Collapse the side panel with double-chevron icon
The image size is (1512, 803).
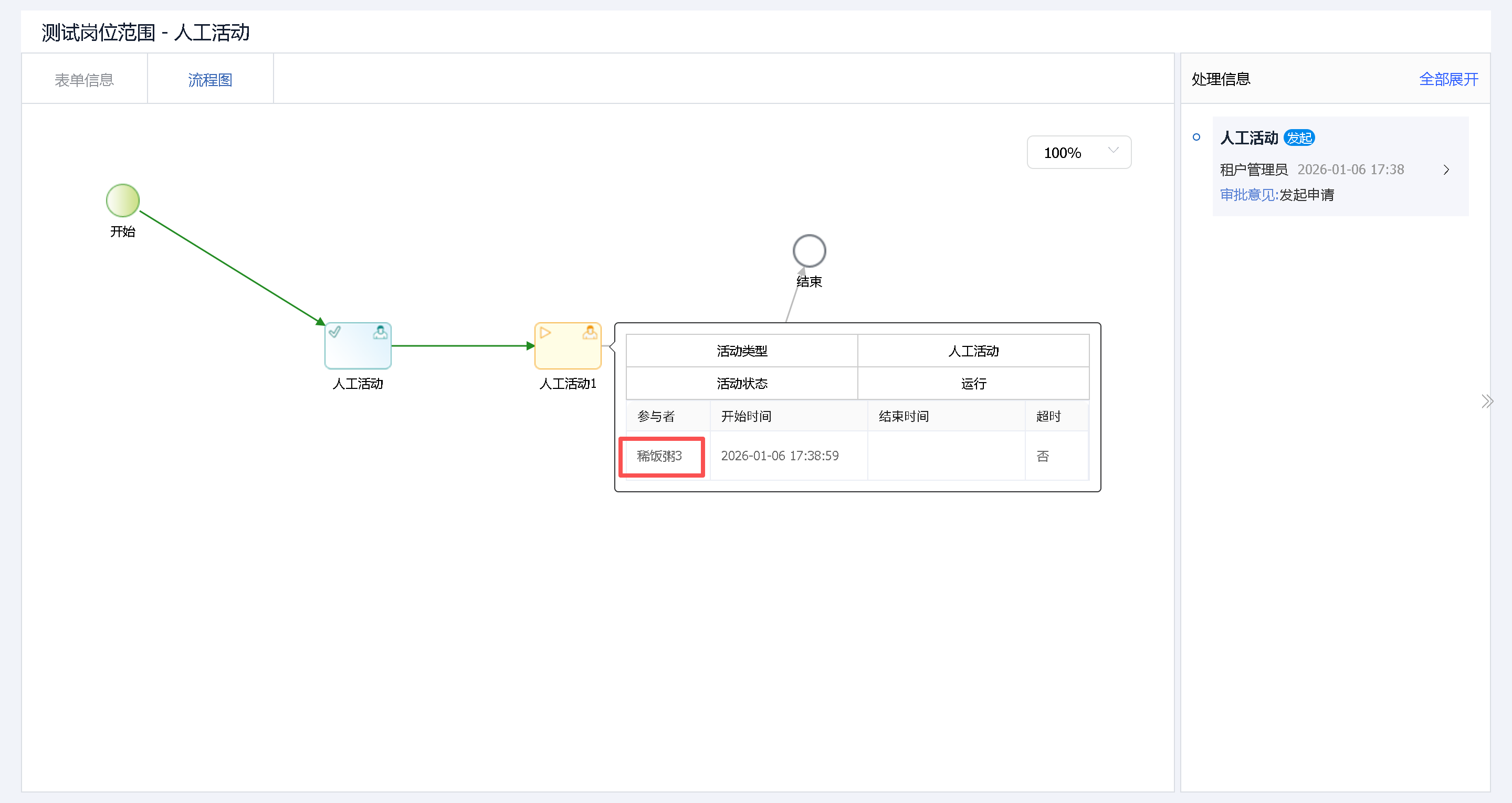(1487, 401)
